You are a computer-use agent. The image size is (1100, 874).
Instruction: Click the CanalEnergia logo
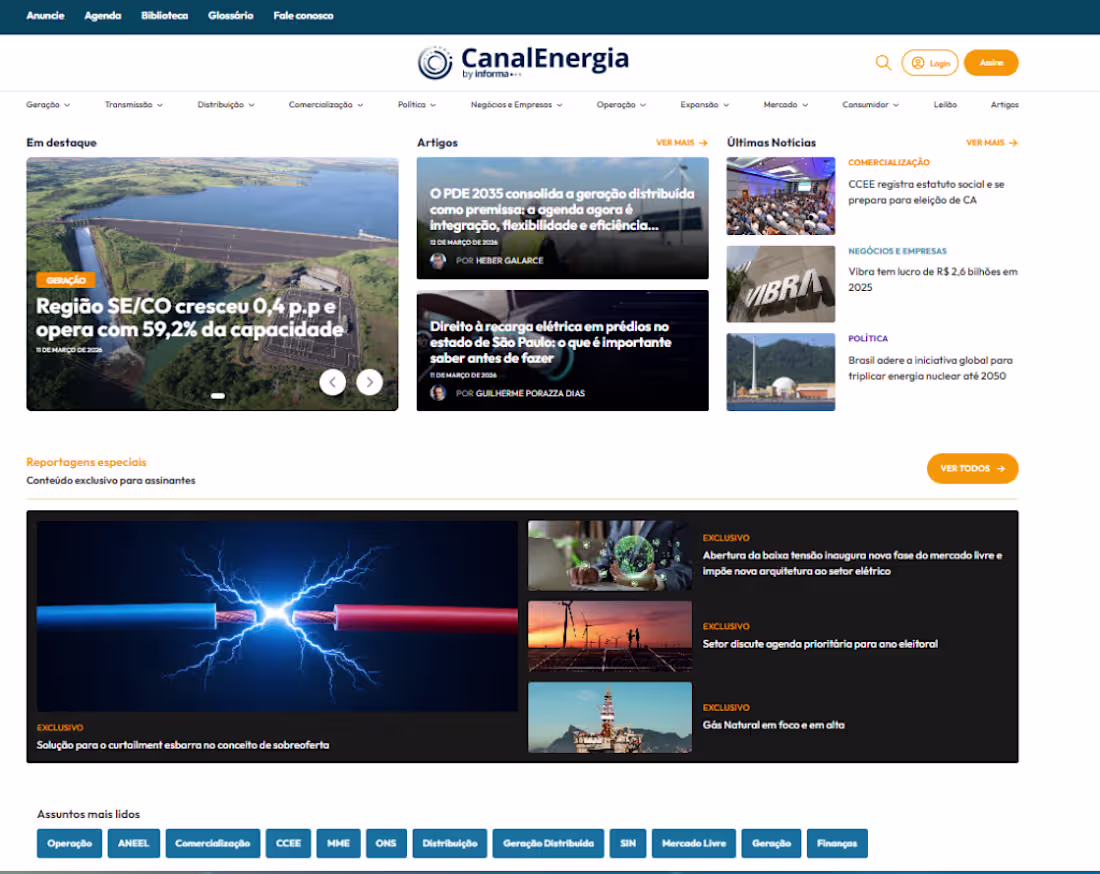click(523, 62)
